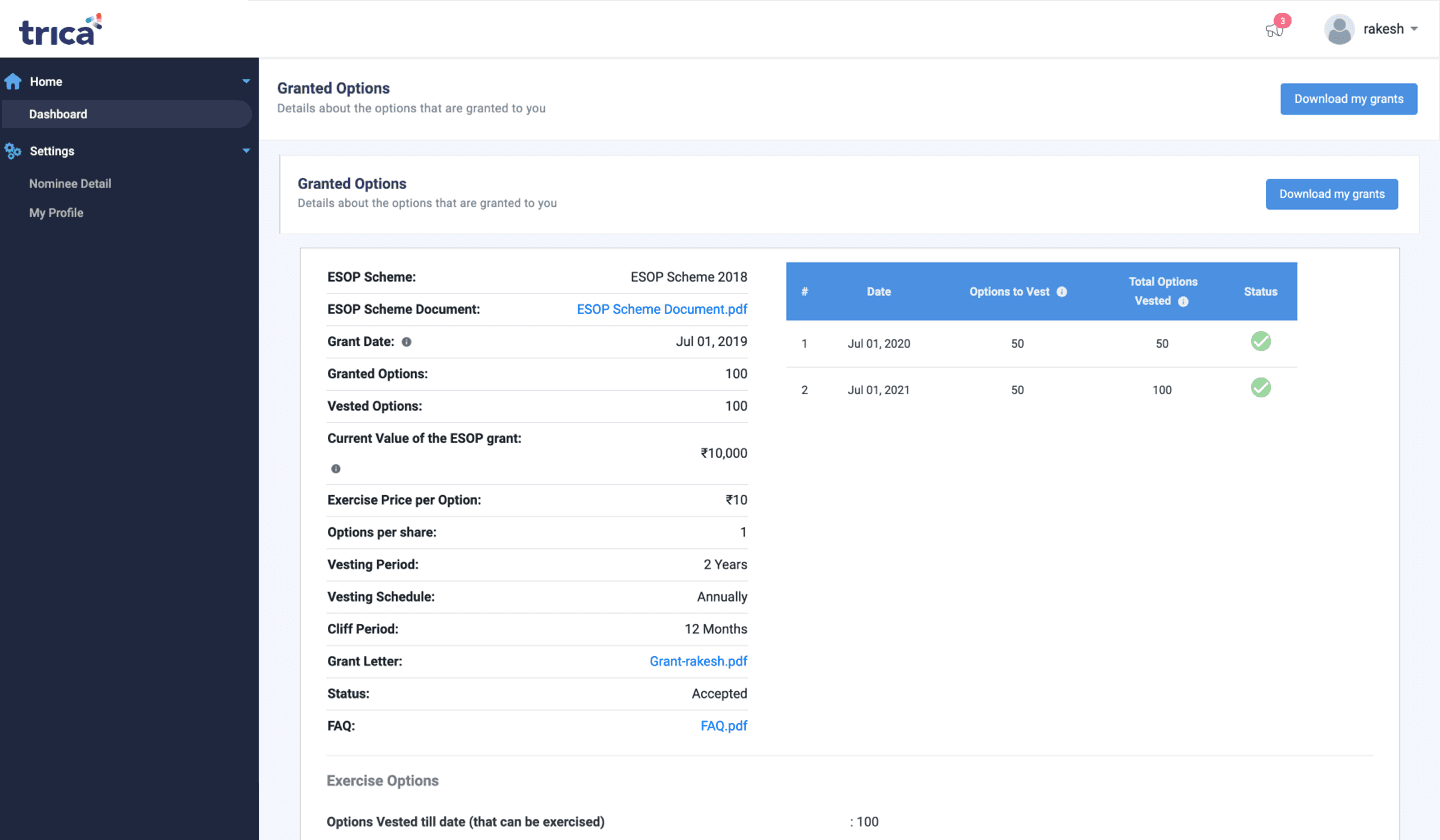Open the announcements megaphone notifications
This screenshot has width=1440, height=840.
click(1274, 30)
